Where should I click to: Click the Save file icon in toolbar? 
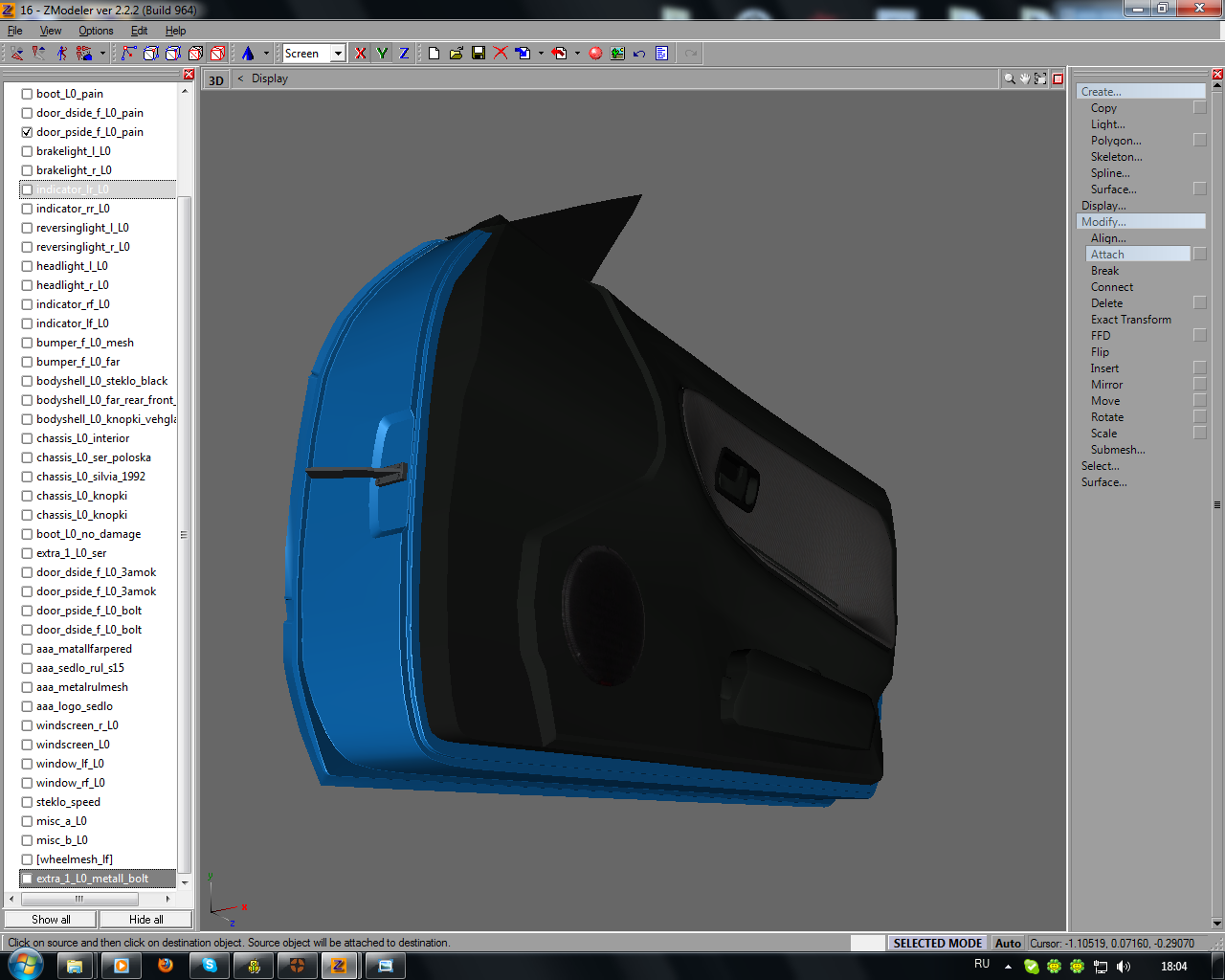(x=479, y=54)
